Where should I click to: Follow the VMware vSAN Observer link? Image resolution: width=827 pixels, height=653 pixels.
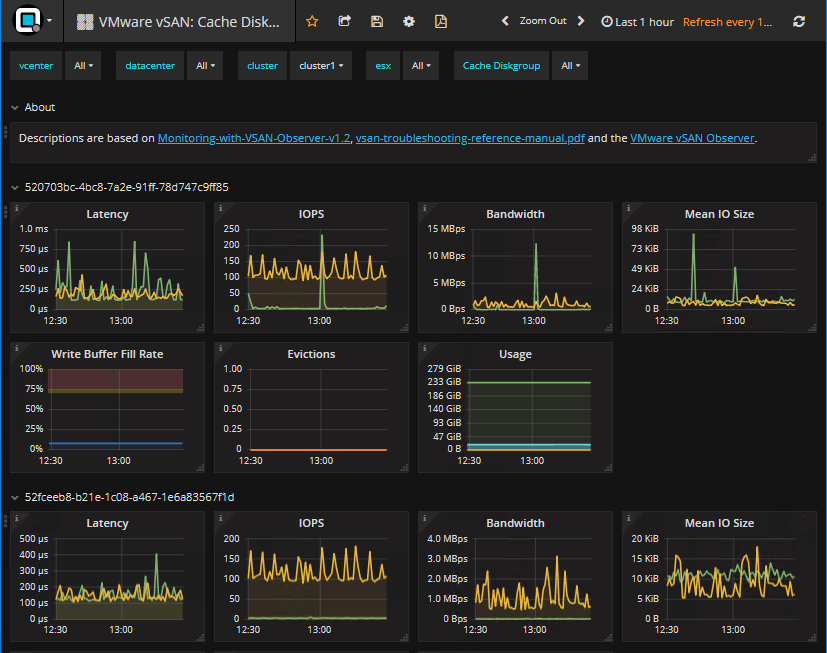pyautogui.click(x=692, y=138)
